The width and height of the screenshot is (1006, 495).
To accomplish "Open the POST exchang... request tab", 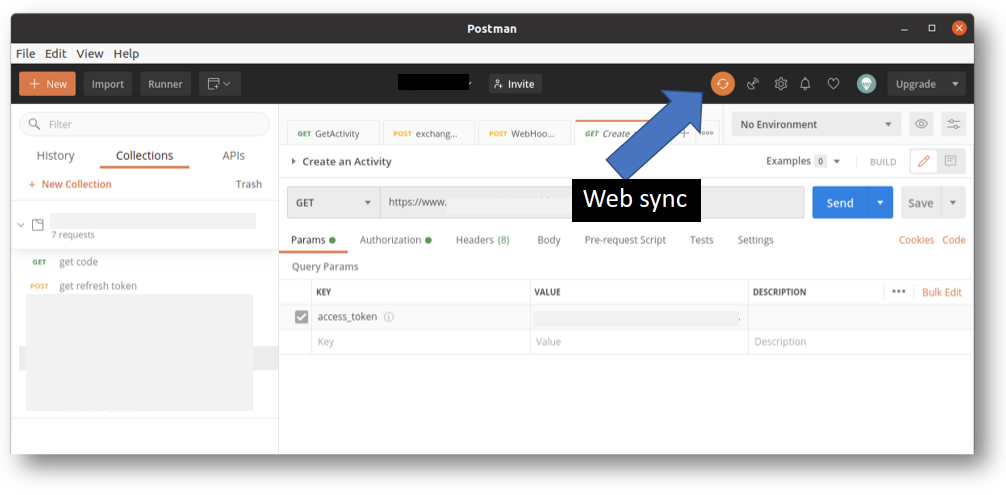I will 429,133.
